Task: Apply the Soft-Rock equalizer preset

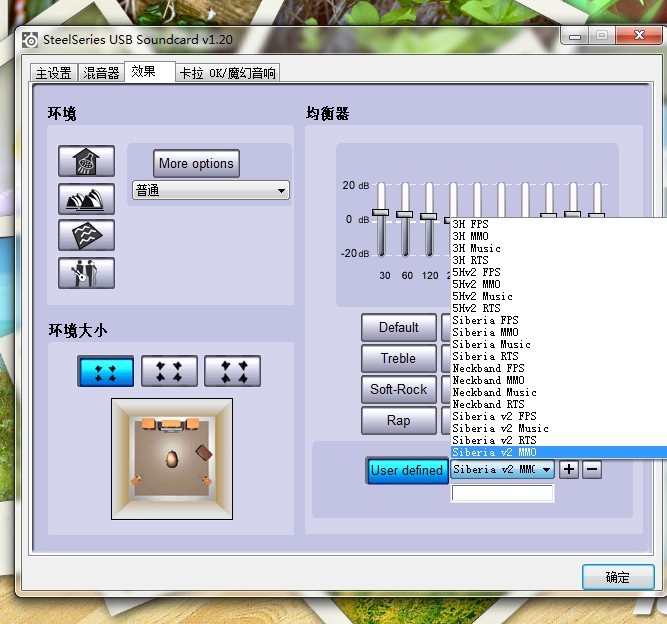Action: tap(399, 389)
